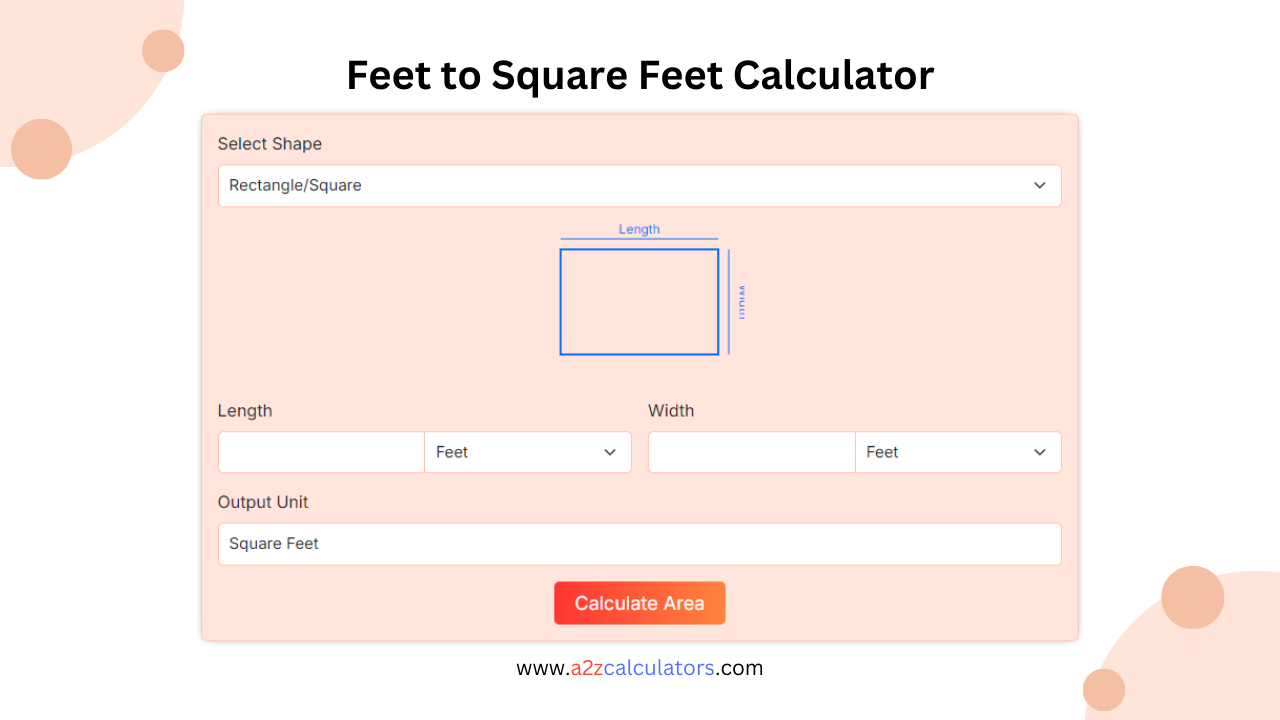
Task: Click the Length label above the diagram
Action: pos(639,229)
